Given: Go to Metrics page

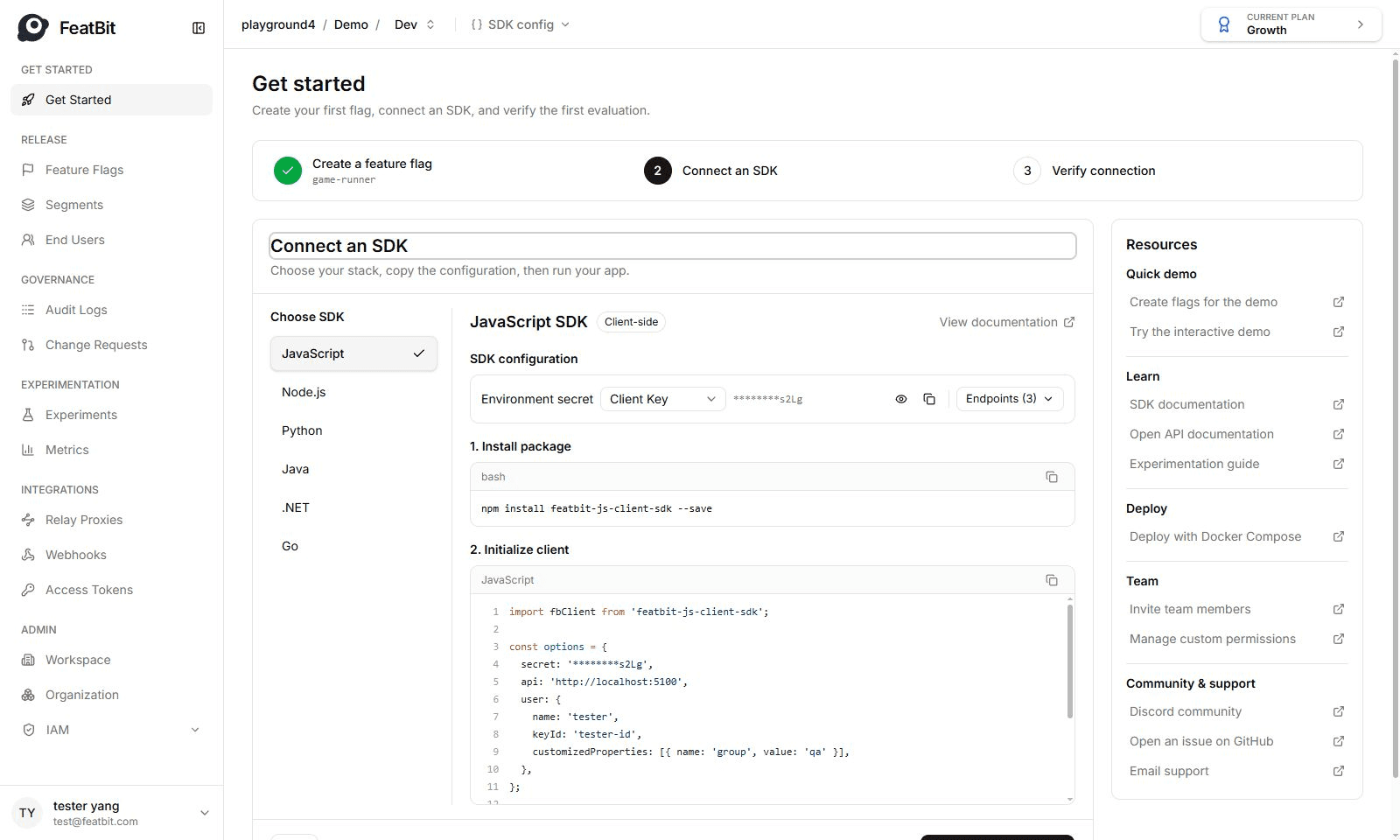Looking at the screenshot, I should (112, 450).
